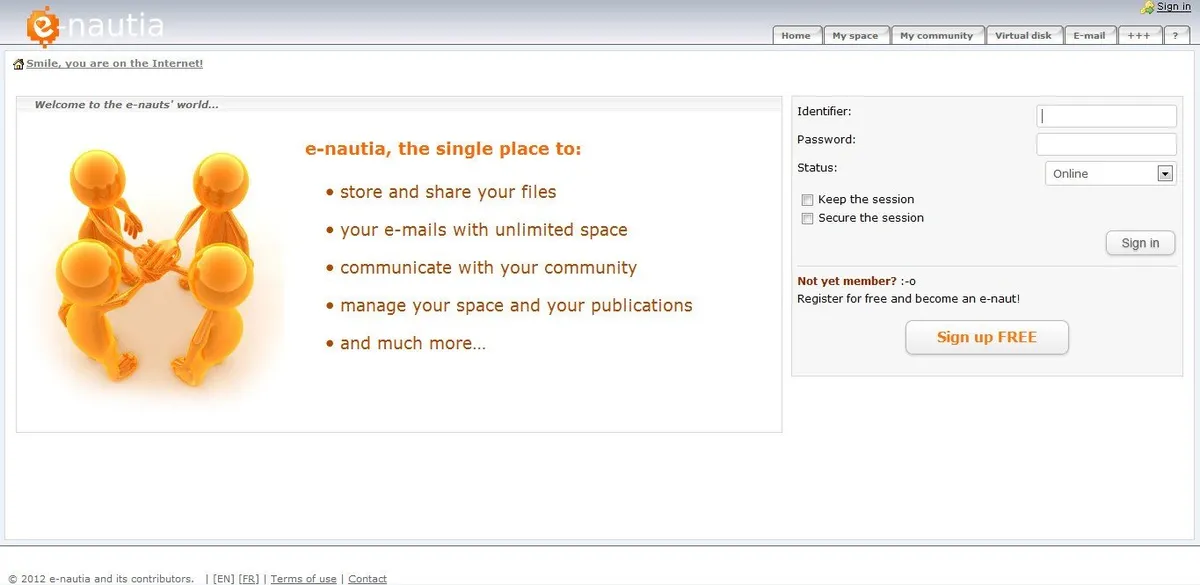
Task: Click 'Welcome to the e-nauts' world...' header
Action: [126, 104]
